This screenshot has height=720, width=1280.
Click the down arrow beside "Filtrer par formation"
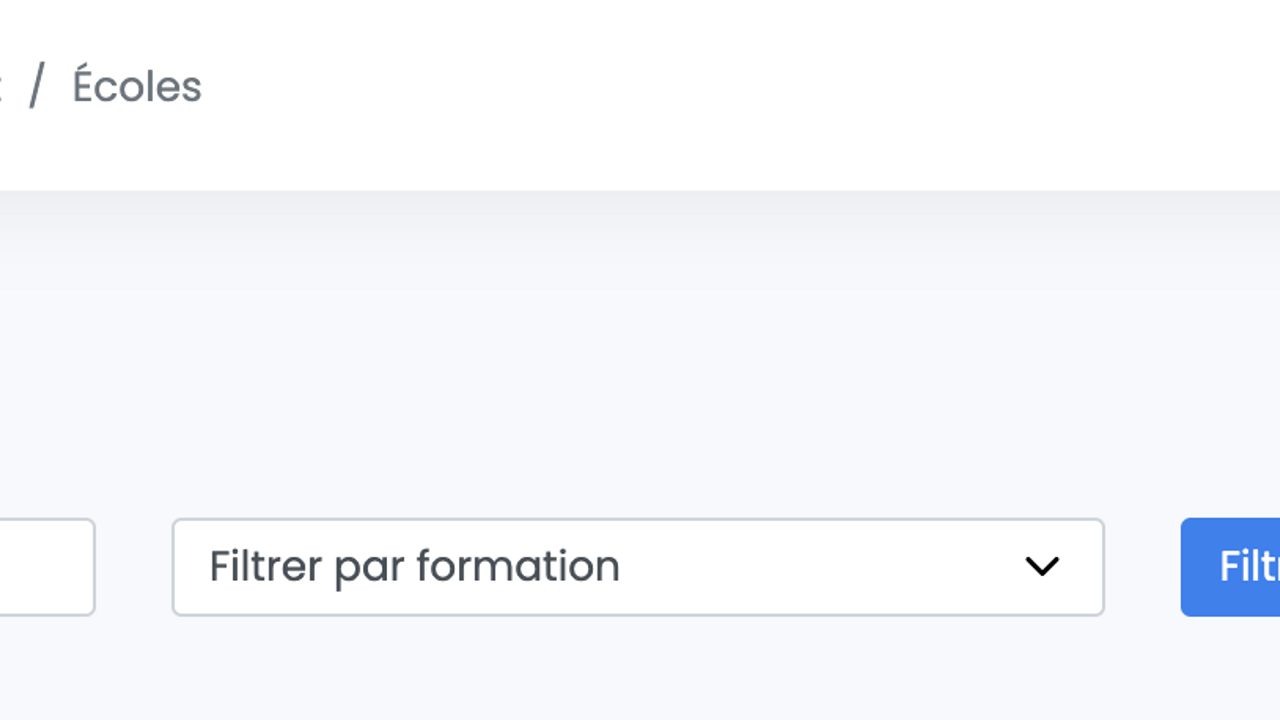coord(1041,567)
